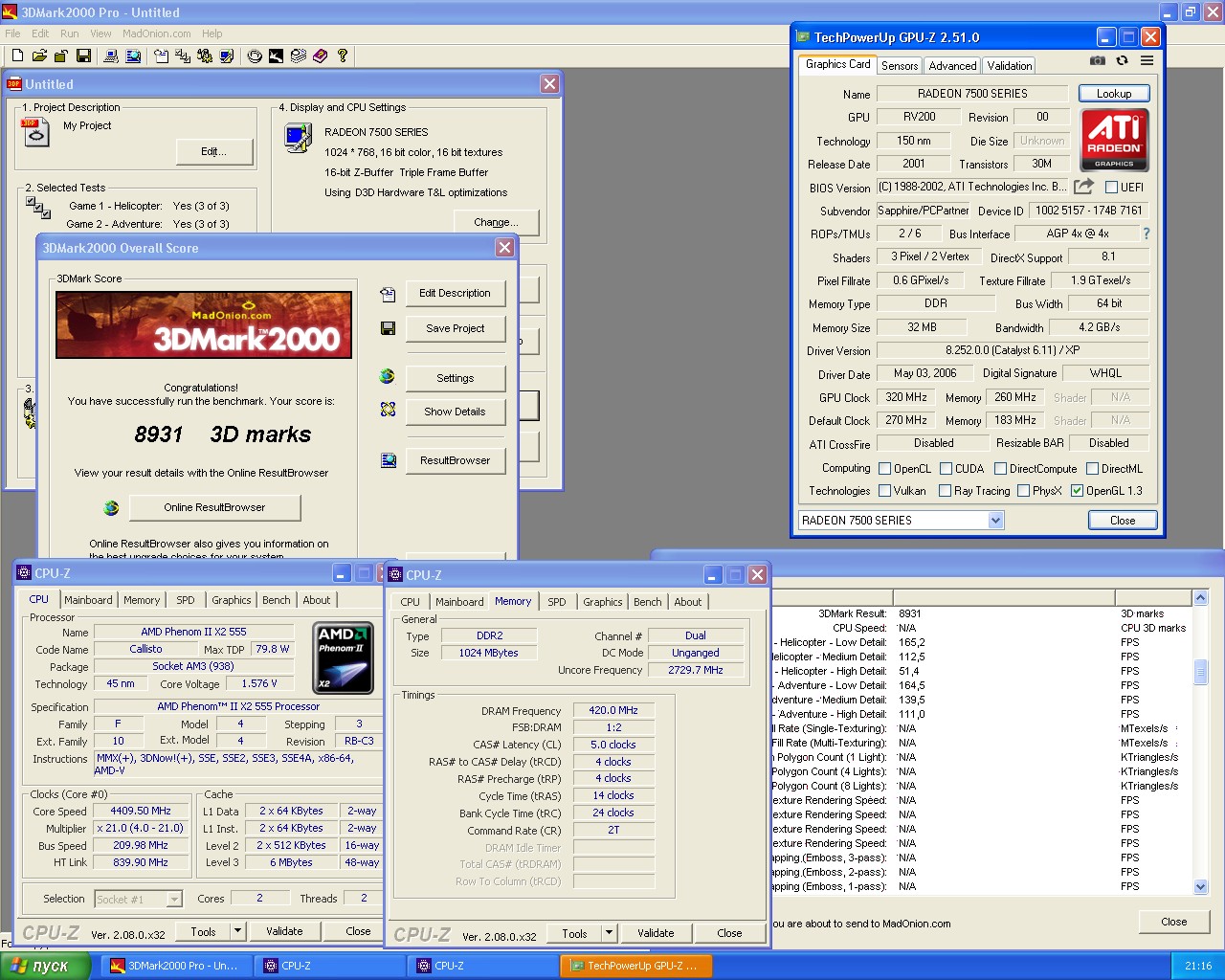Viewport: 1225px width, 980px height.
Task: Click the Open project folder icon in toolbar
Action: (39, 56)
